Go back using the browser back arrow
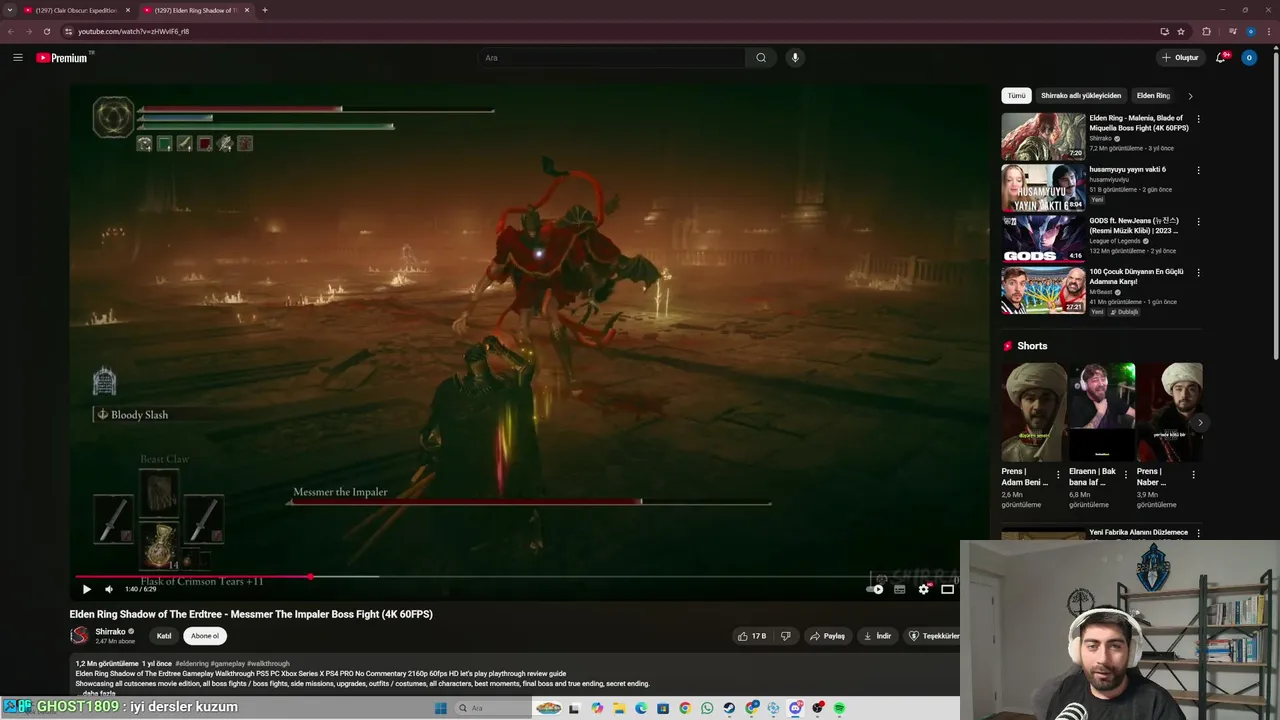 [x=10, y=31]
